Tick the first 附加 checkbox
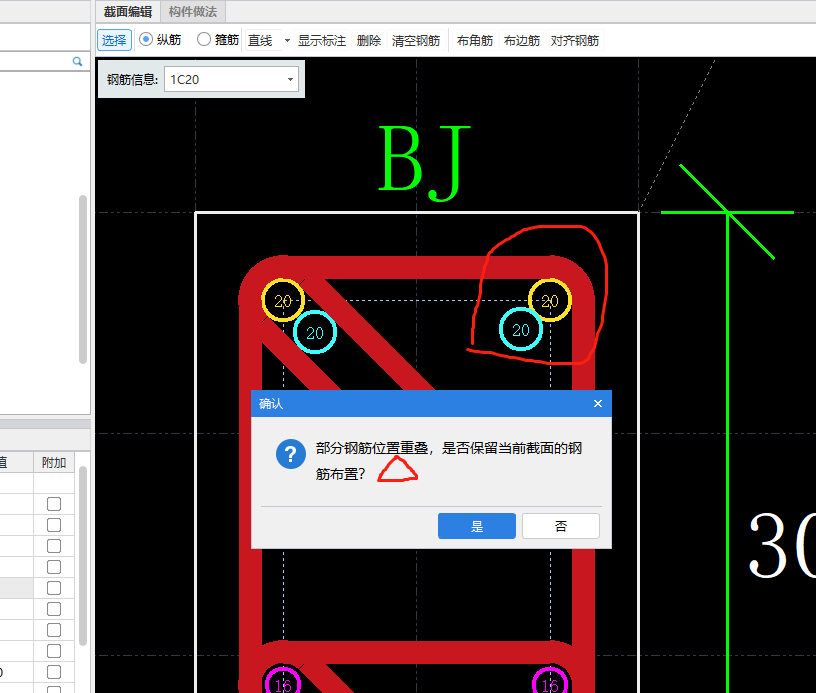 [x=54, y=504]
